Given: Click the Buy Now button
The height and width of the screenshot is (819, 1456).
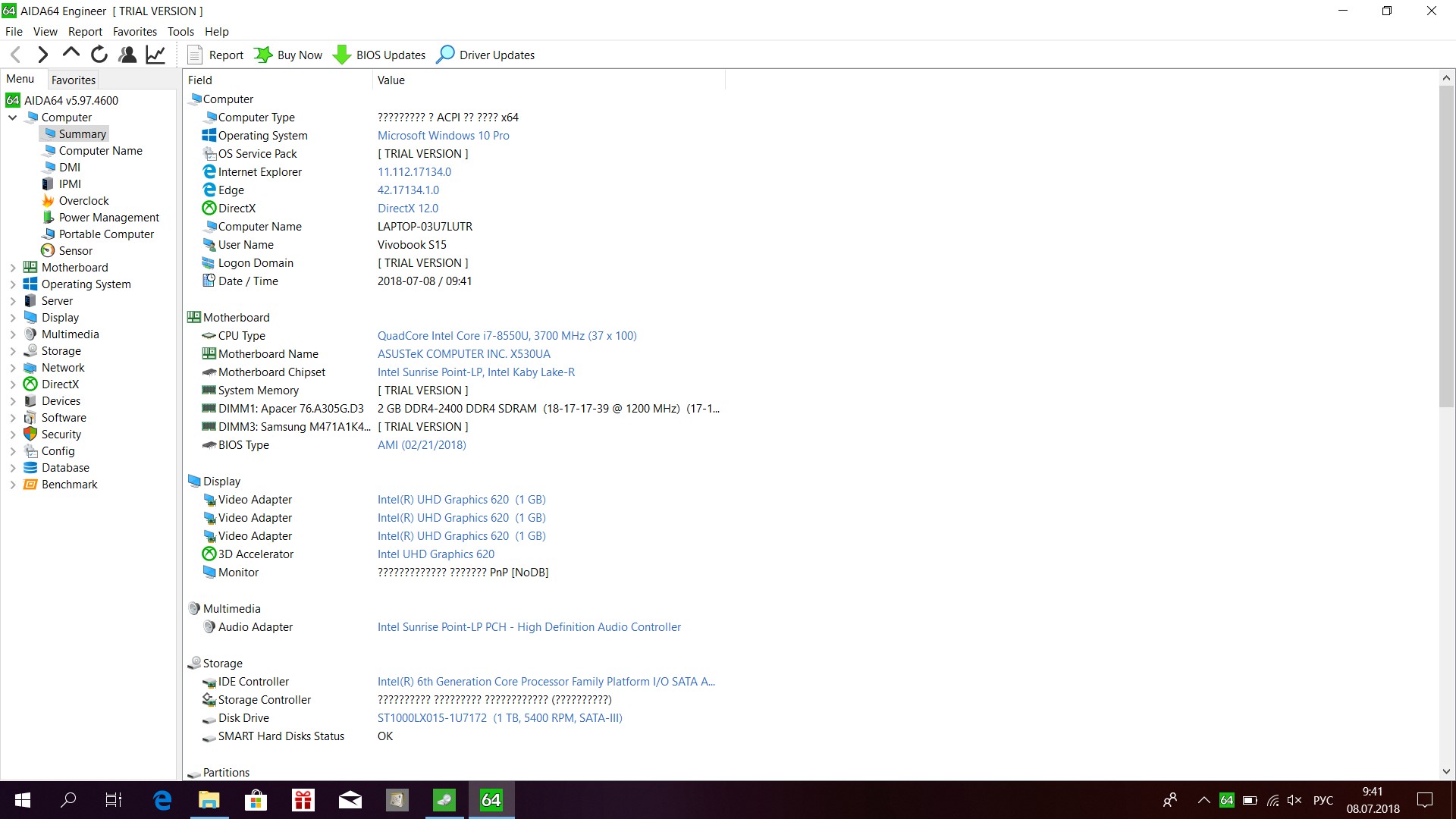Looking at the screenshot, I should 288,55.
